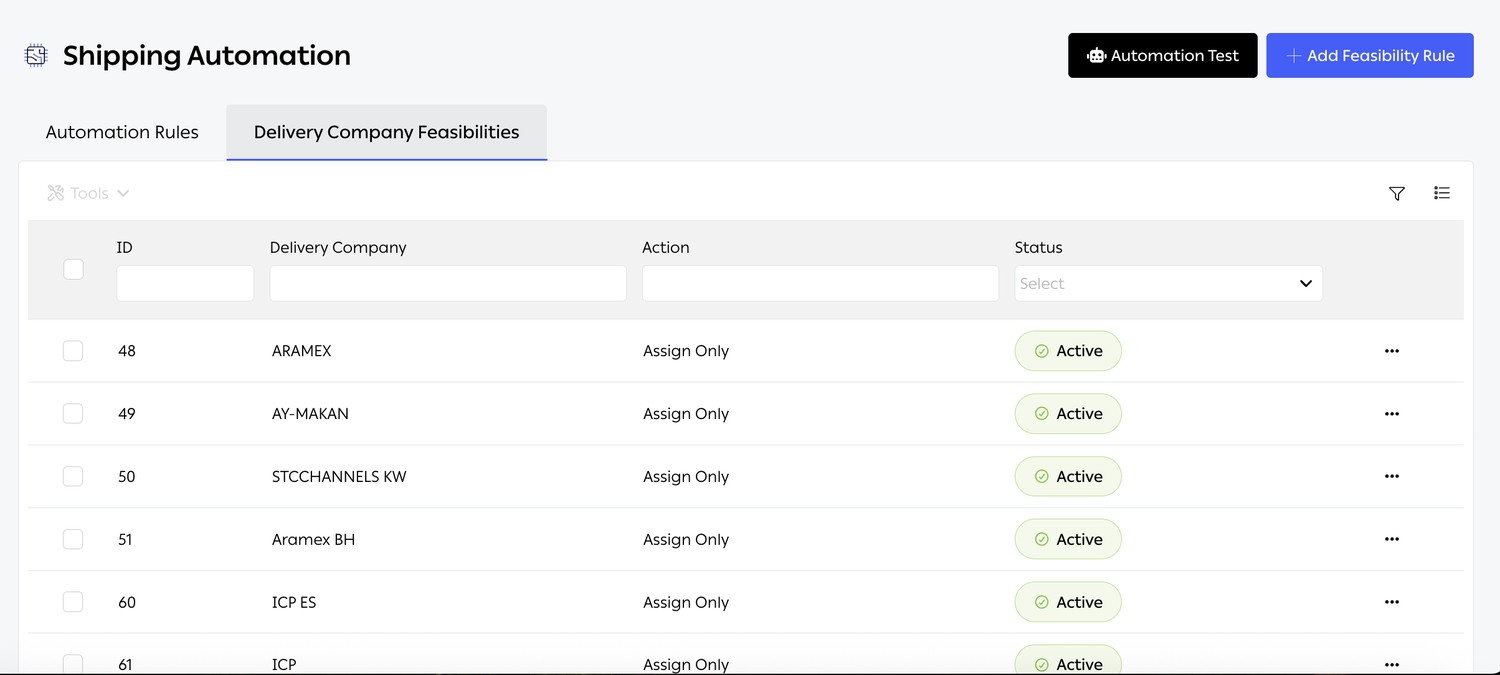Check the box for row ID 50

point(73,477)
